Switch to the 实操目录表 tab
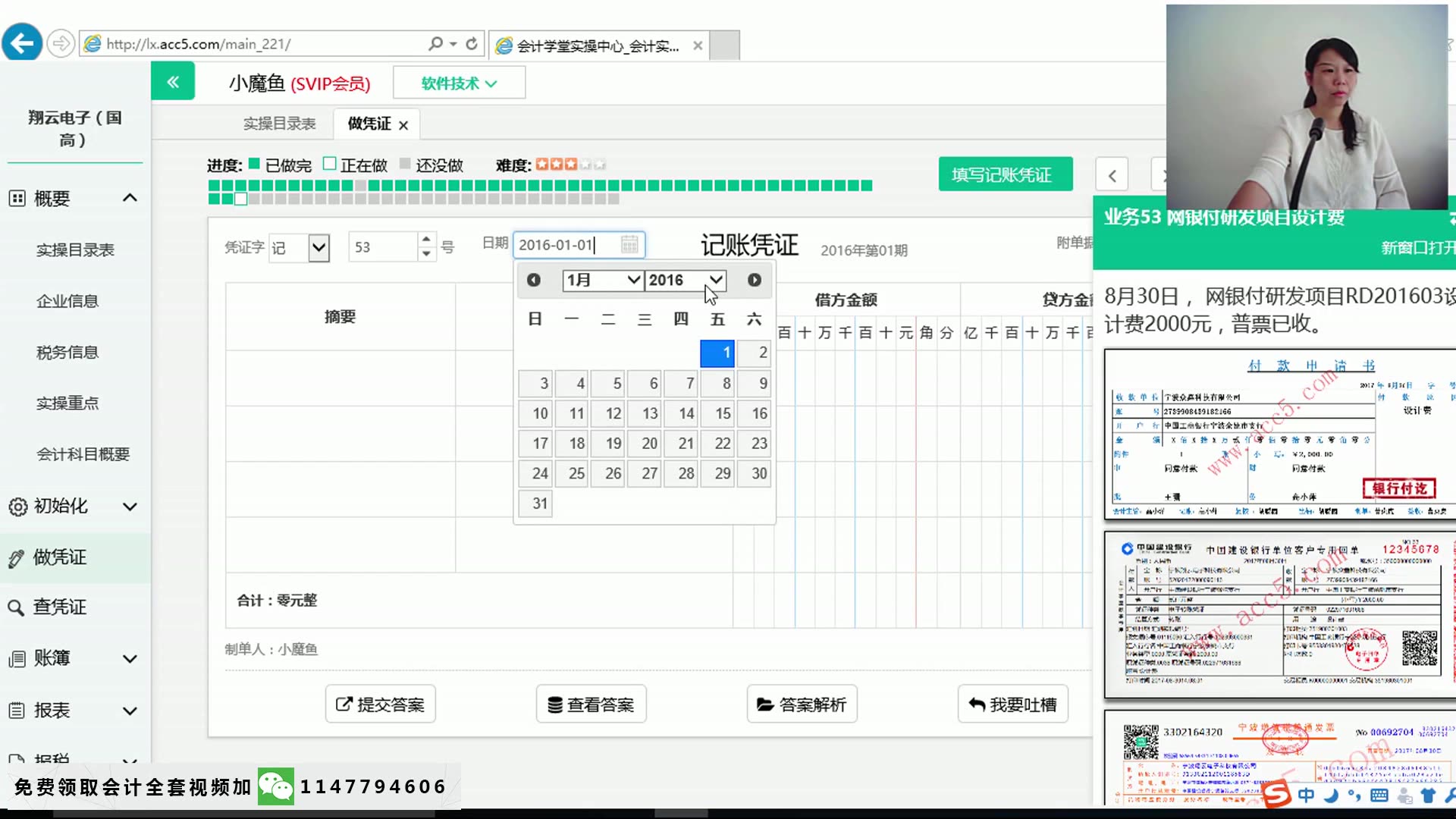1456x819 pixels. click(x=279, y=124)
